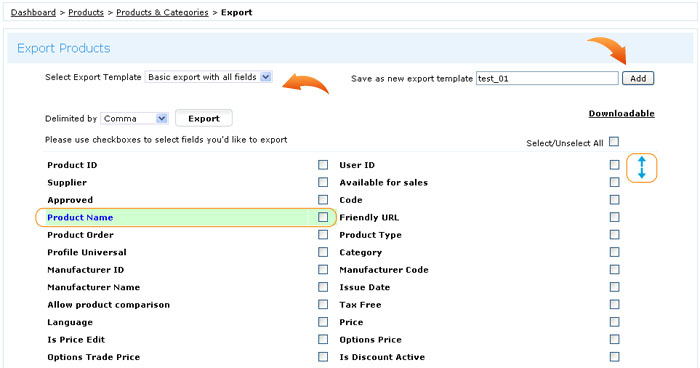Viewport: 700px width, 368px height.
Task: Toggle the Select/Unselect All checkbox
Action: pos(614,142)
